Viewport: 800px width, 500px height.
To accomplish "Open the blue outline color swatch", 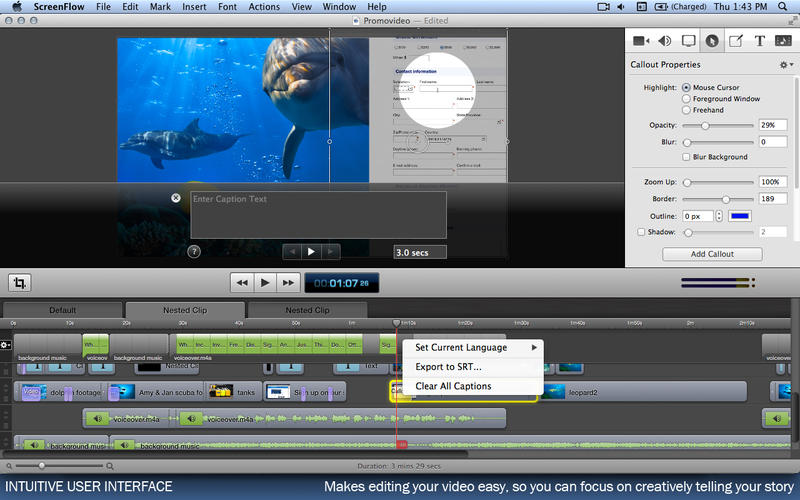I will pyautogui.click(x=742, y=216).
